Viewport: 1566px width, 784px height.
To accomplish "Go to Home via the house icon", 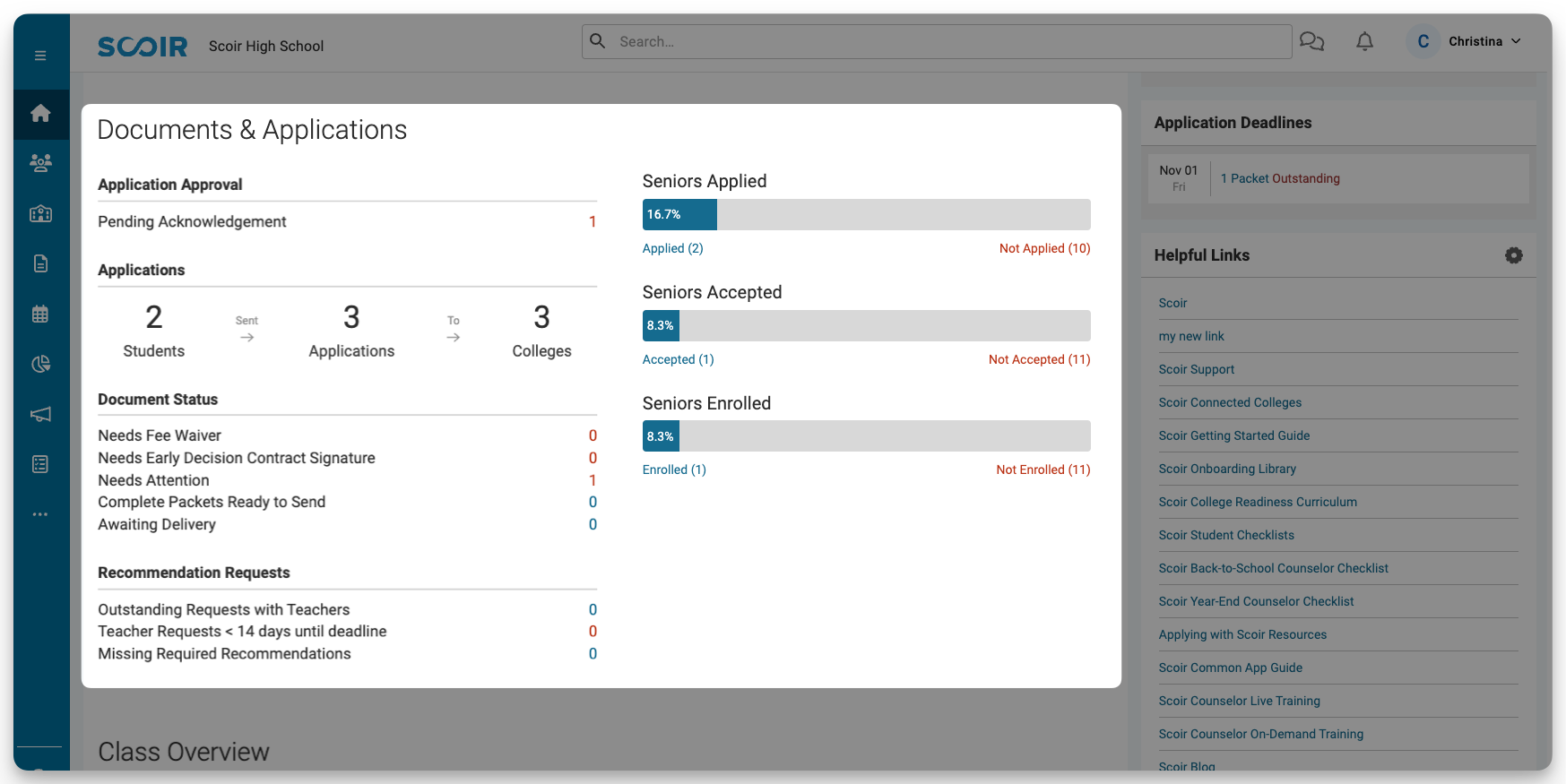I will (40, 114).
